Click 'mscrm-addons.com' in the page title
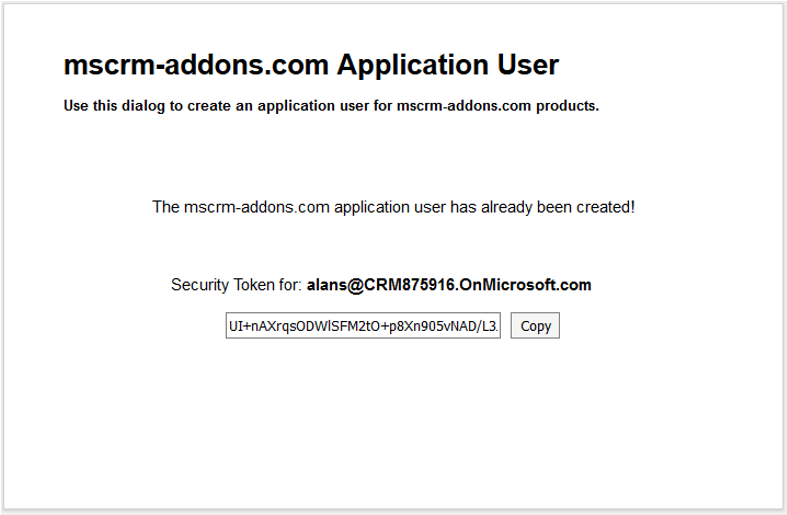Image resolution: width=787 pixels, height=515 pixels. tap(196, 65)
